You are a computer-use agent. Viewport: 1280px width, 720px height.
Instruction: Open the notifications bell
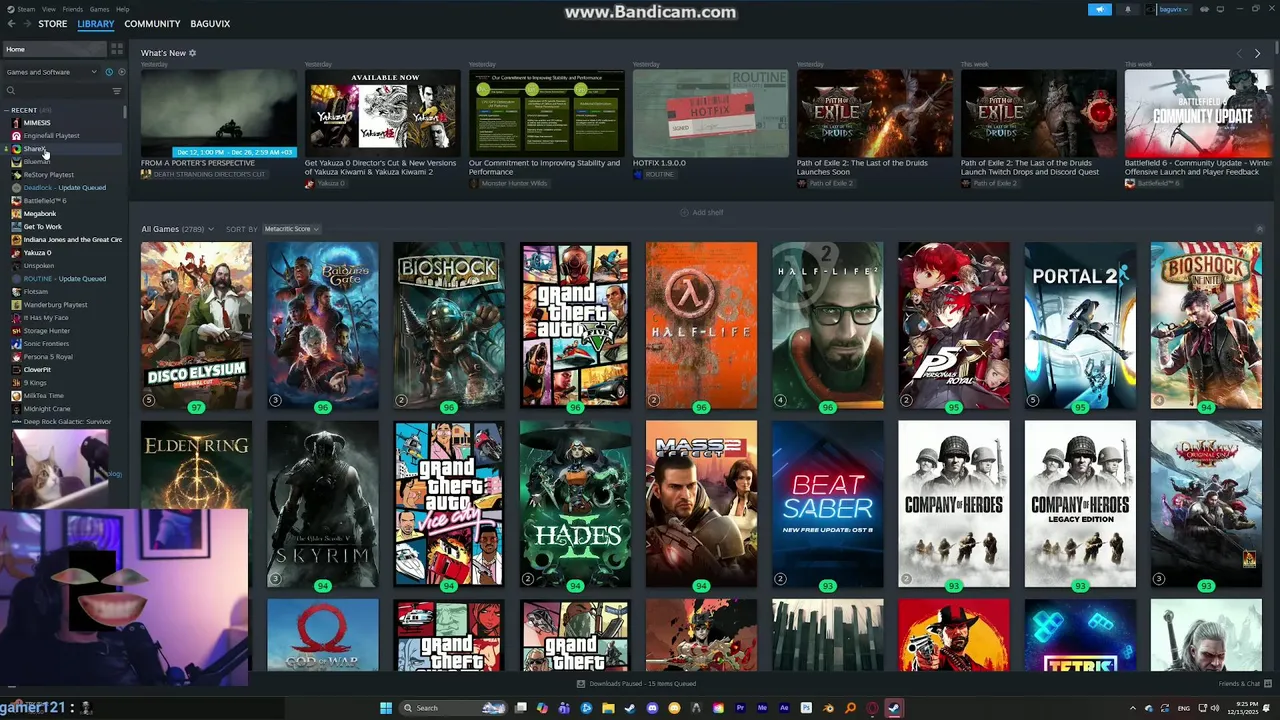point(1128,9)
